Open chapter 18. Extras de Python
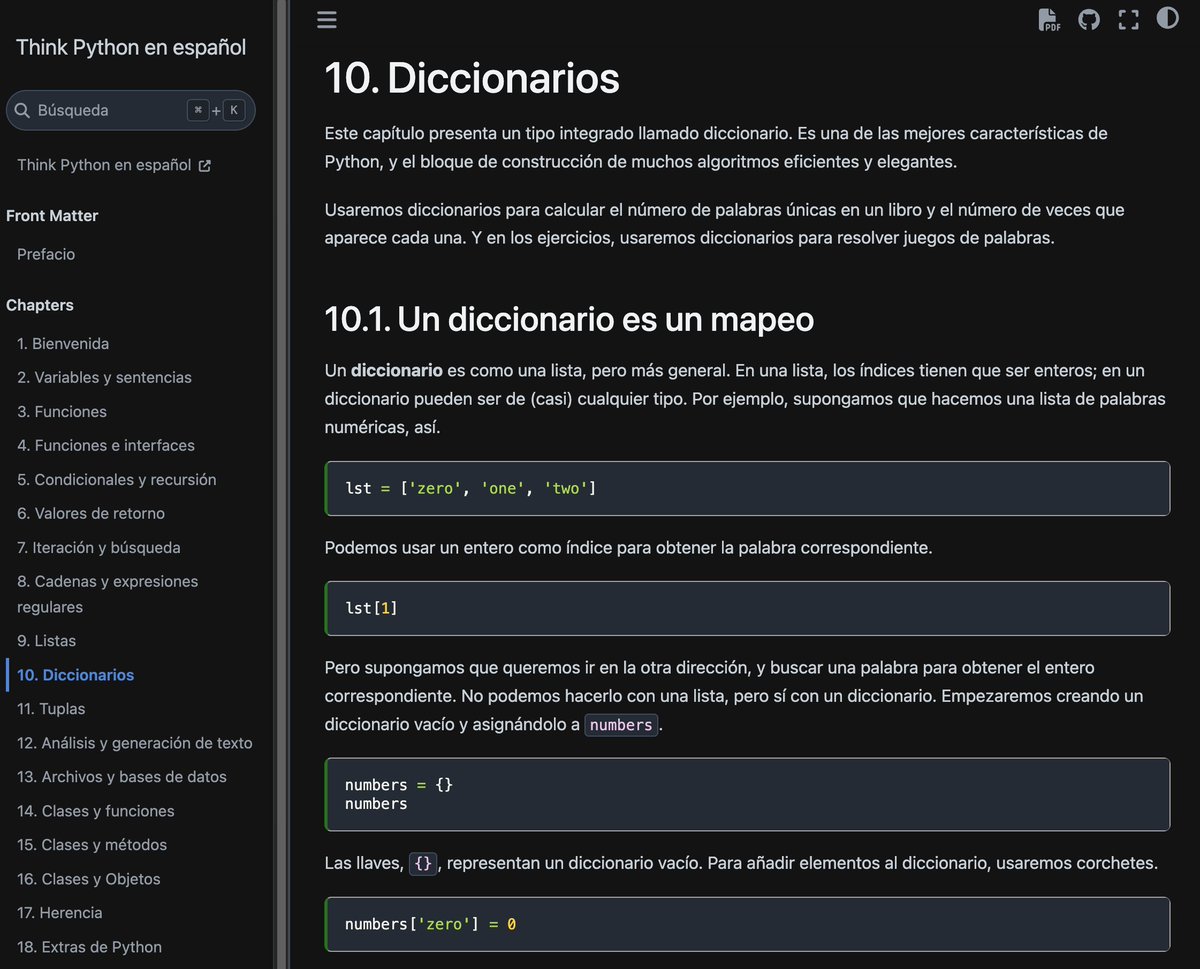 [x=90, y=947]
